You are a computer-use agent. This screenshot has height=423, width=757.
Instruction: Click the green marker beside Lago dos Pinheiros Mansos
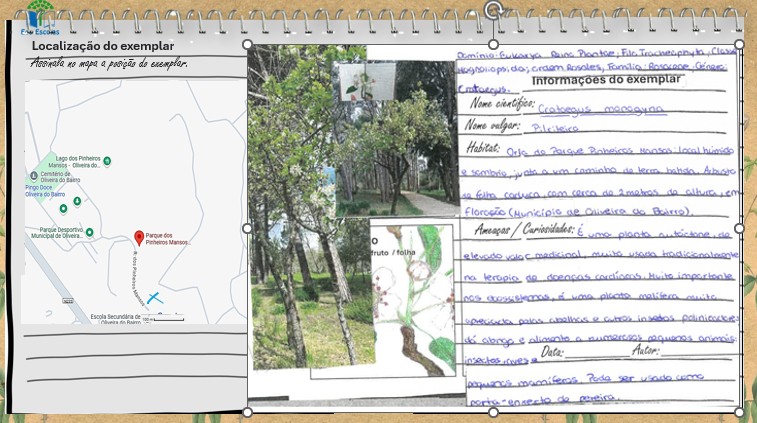tap(107, 161)
